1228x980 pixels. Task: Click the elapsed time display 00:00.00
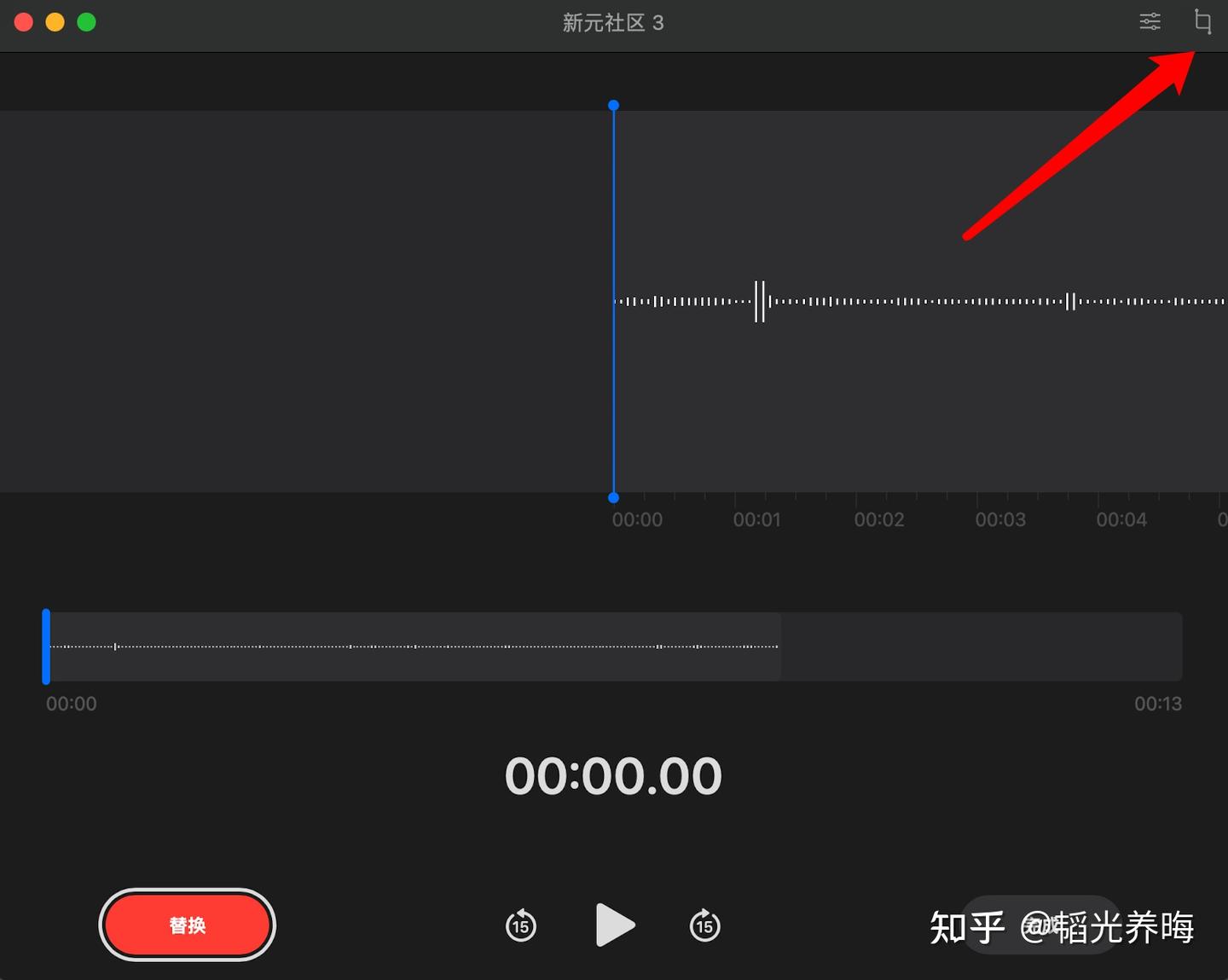pyautogui.click(x=612, y=774)
